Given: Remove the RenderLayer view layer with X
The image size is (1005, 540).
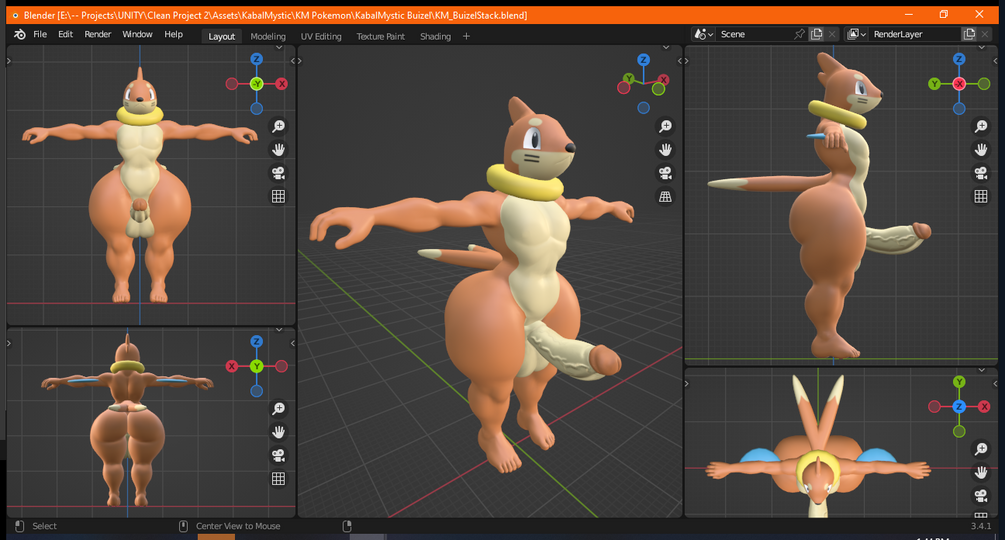Looking at the screenshot, I should click(x=985, y=35).
